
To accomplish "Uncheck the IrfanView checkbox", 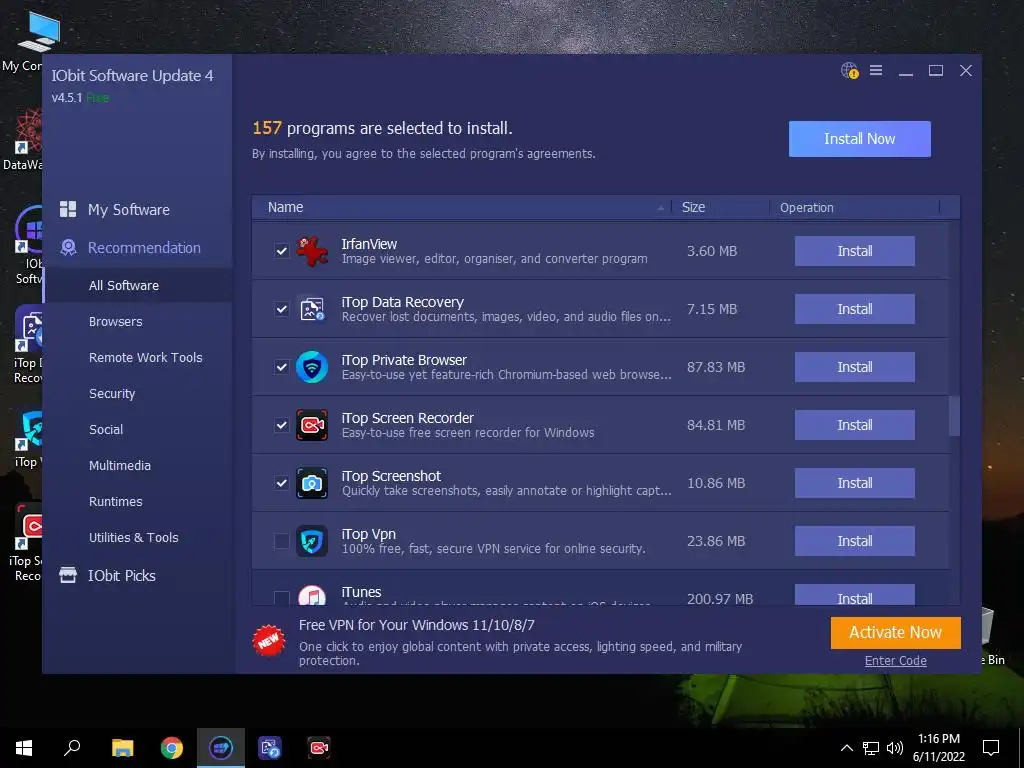I will click(x=281, y=251).
